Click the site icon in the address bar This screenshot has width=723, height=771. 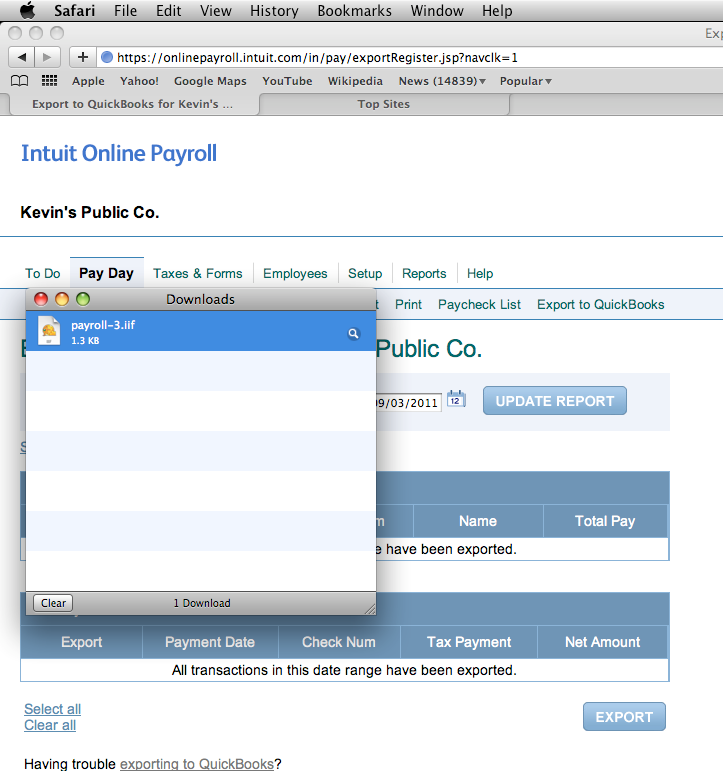107,58
